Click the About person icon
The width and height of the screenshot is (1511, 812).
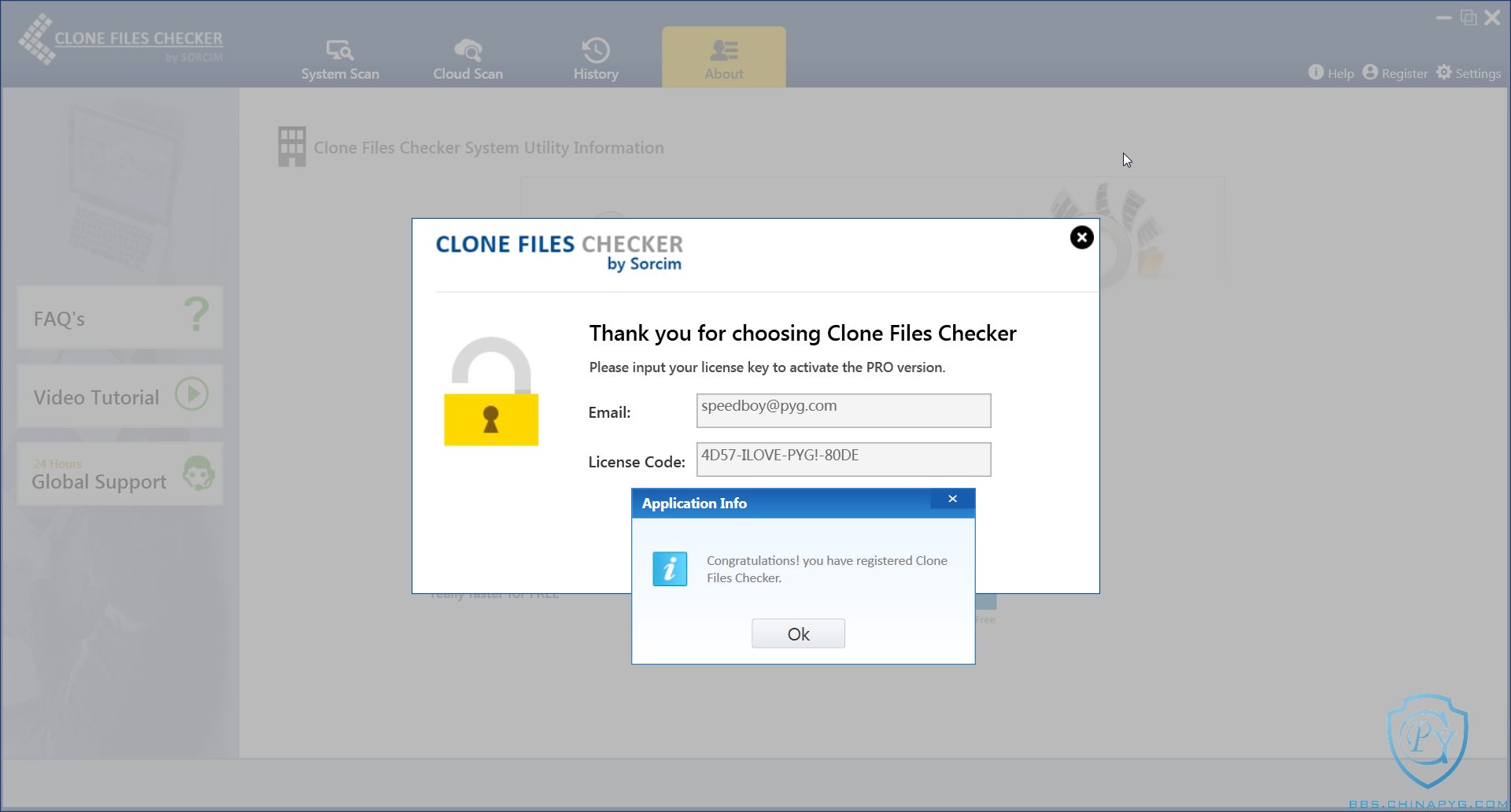724,50
